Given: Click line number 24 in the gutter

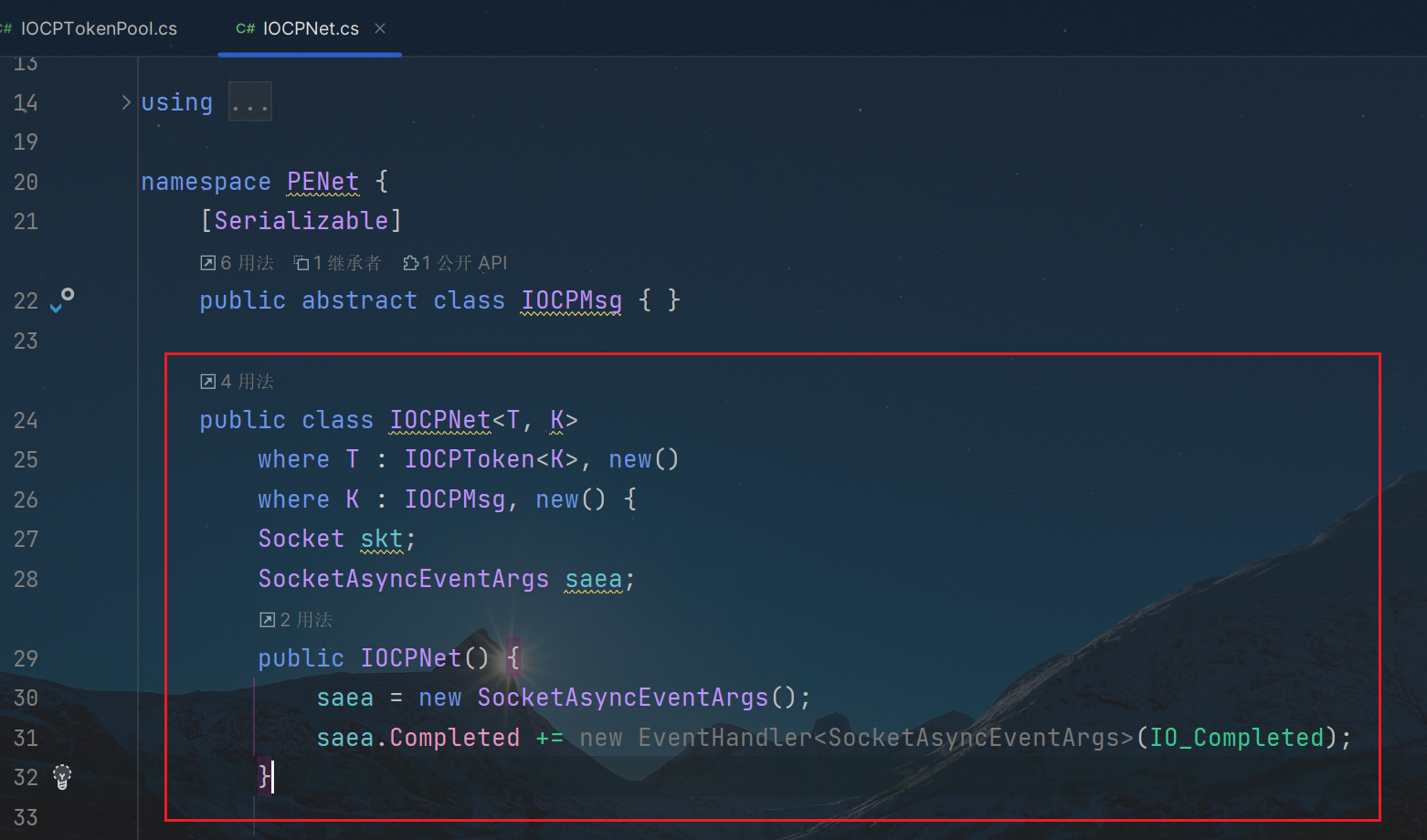Looking at the screenshot, I should coord(26,420).
